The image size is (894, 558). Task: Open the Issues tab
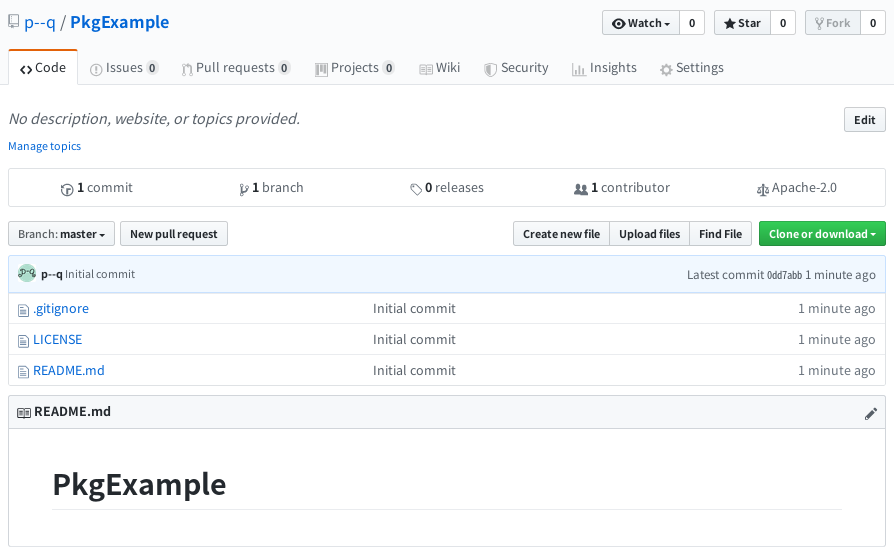pos(124,68)
